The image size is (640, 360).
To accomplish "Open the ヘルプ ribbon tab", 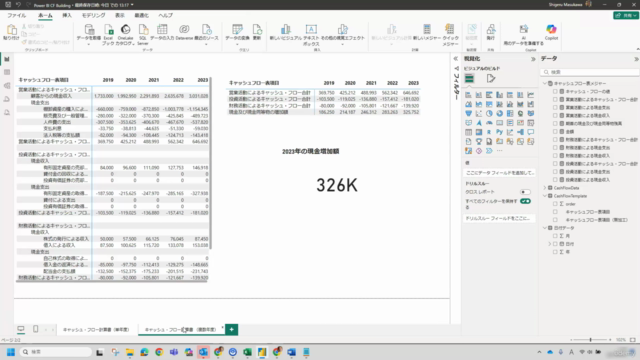I will click(x=165, y=15).
